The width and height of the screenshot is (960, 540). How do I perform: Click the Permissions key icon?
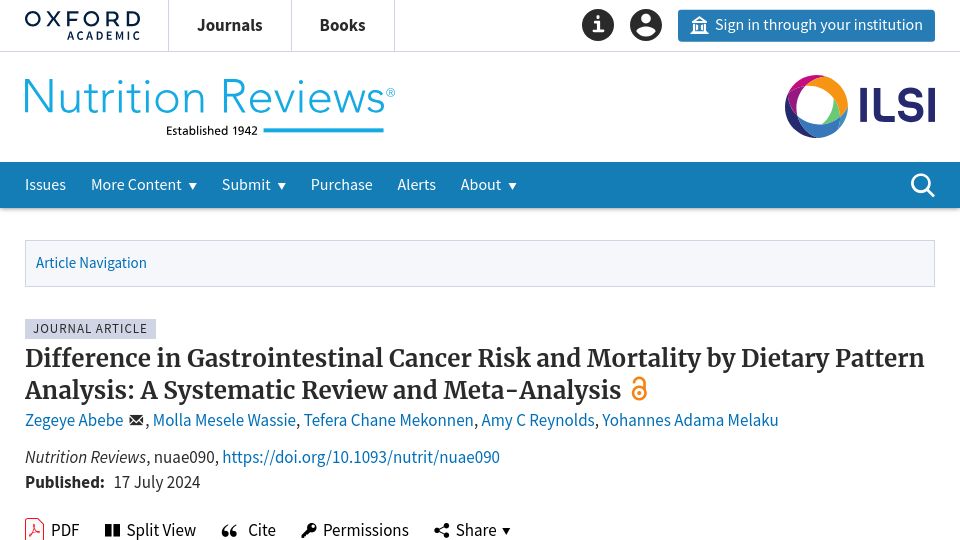click(309, 530)
